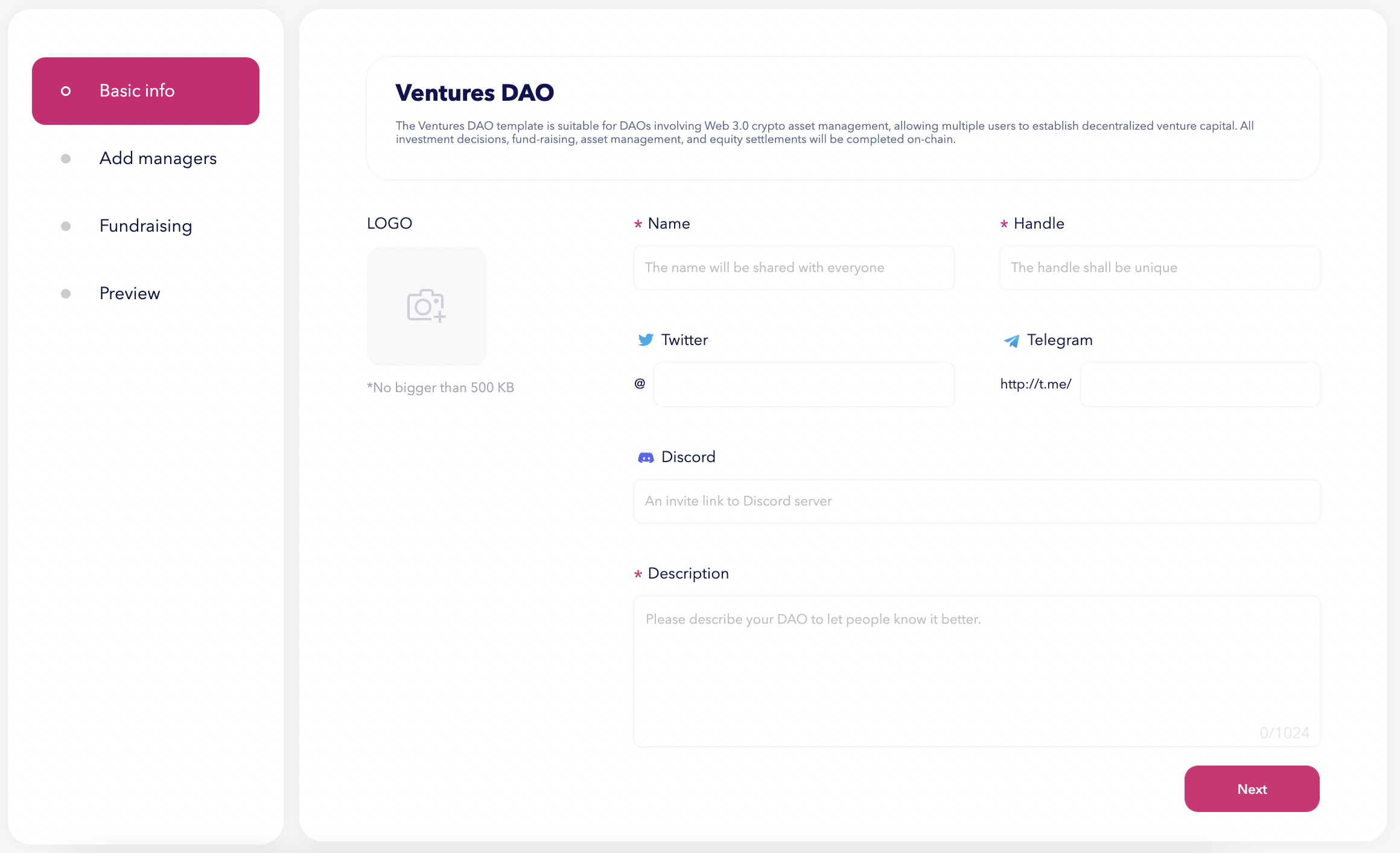Image resolution: width=1400 pixels, height=853 pixels.
Task: Click the Twitter bird icon
Action: coord(646,340)
